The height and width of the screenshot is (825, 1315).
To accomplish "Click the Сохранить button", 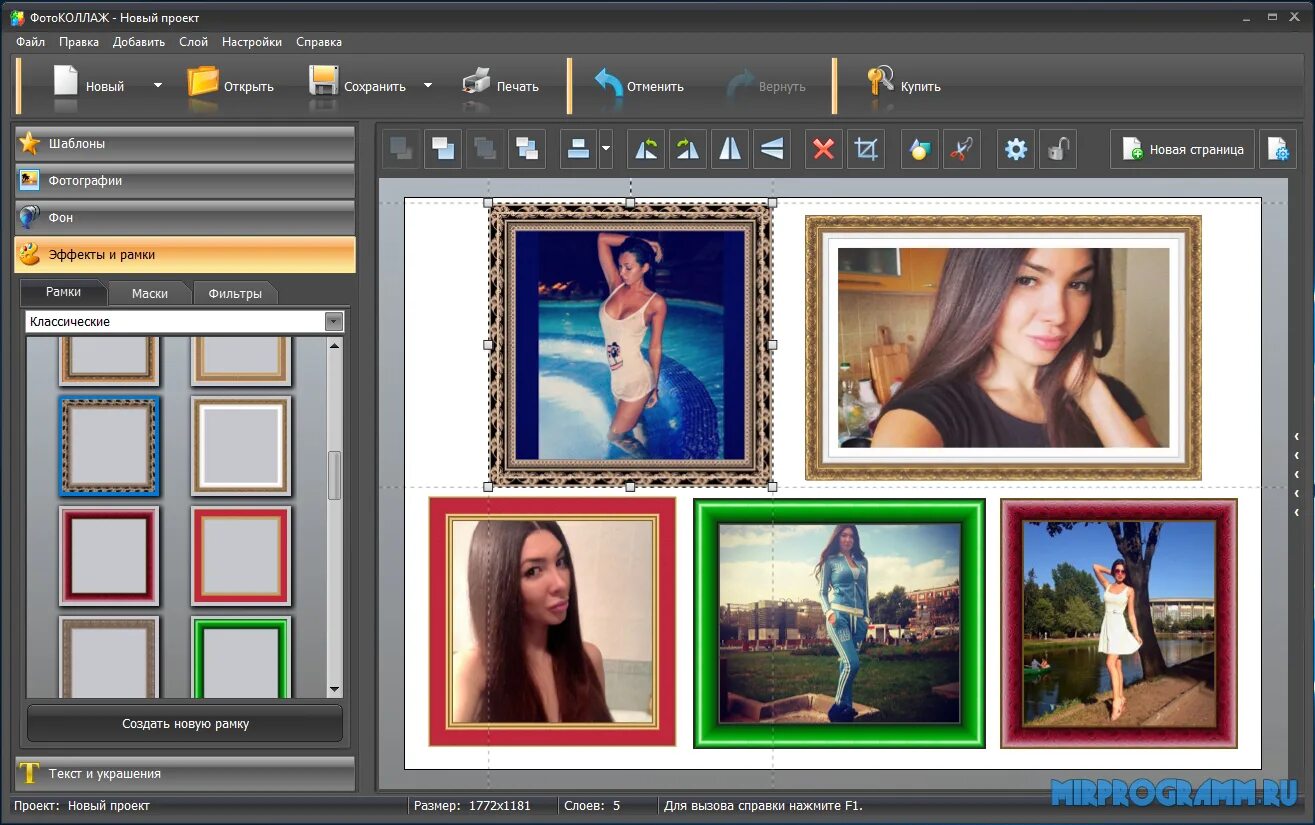I will pyautogui.click(x=357, y=86).
